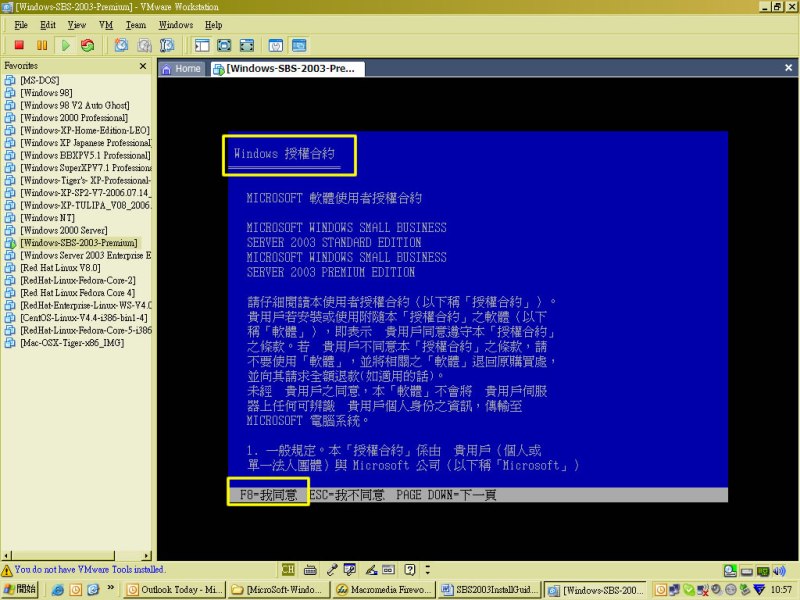800x600 pixels.
Task: Open the VM menu
Action: coord(106,25)
